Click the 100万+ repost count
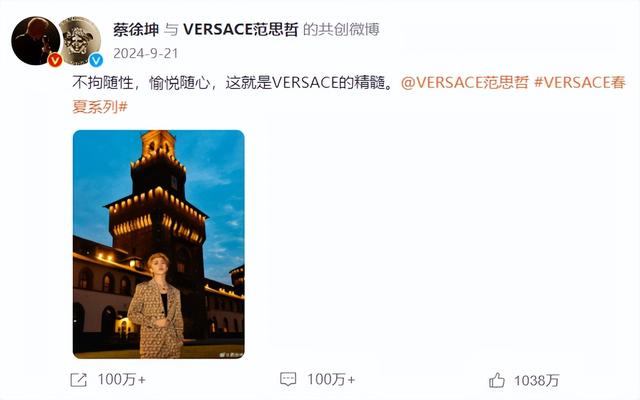Viewport: 640px width, 400px height. pyautogui.click(x=122, y=380)
